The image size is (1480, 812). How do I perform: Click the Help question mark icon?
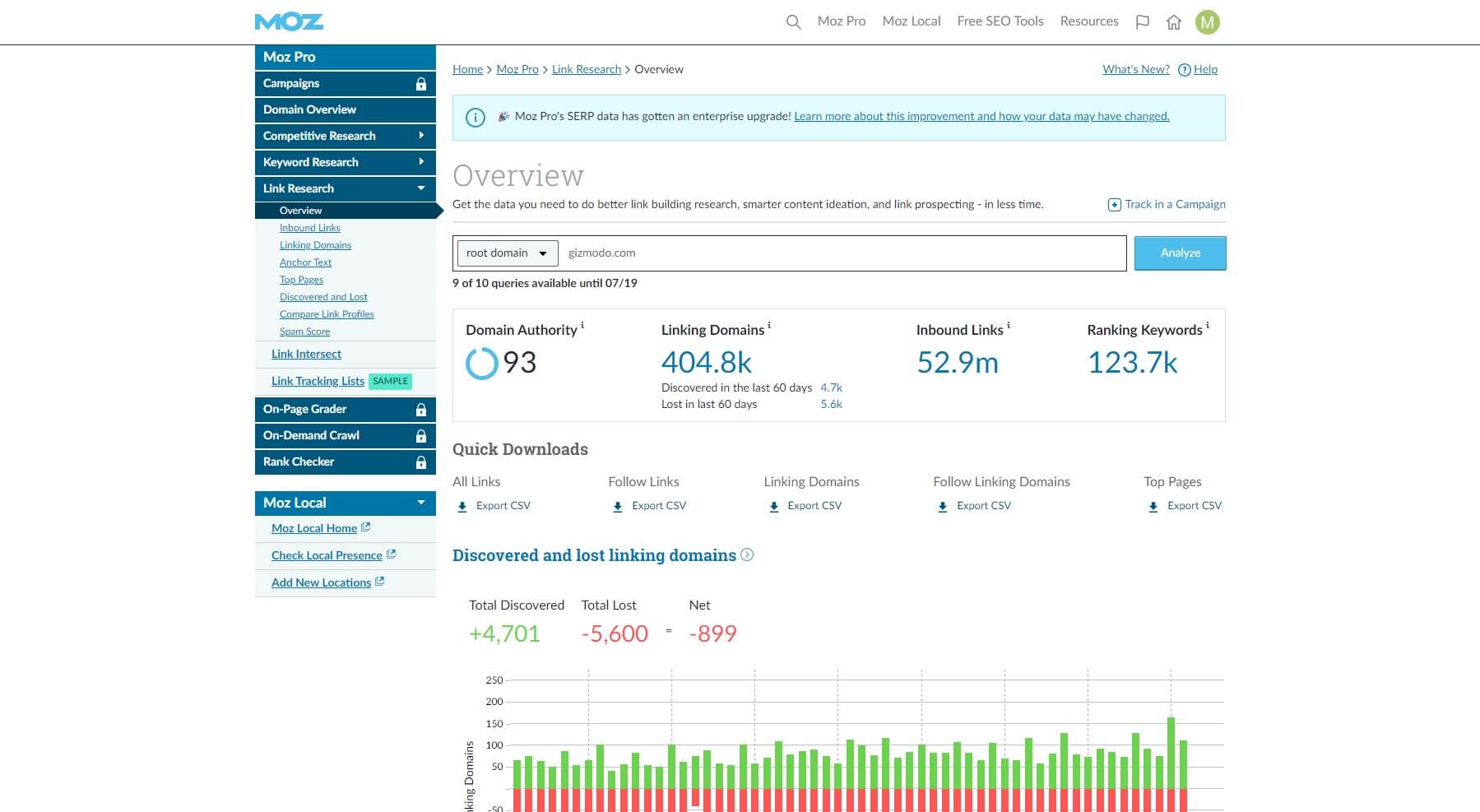point(1185,70)
